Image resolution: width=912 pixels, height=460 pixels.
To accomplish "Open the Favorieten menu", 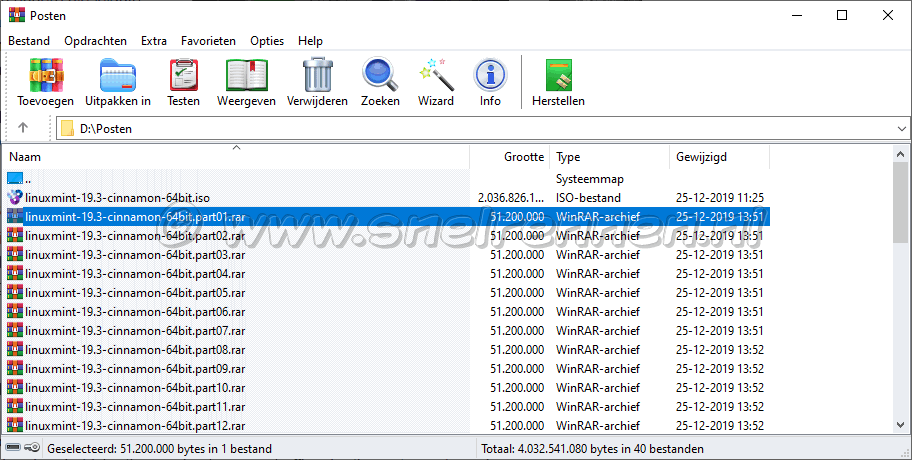I will 208,41.
